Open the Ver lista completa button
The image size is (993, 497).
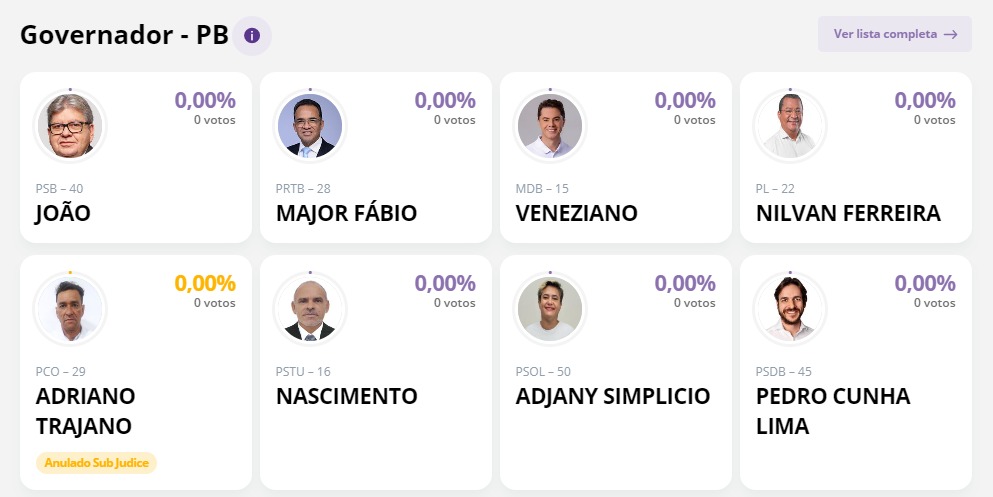point(894,34)
